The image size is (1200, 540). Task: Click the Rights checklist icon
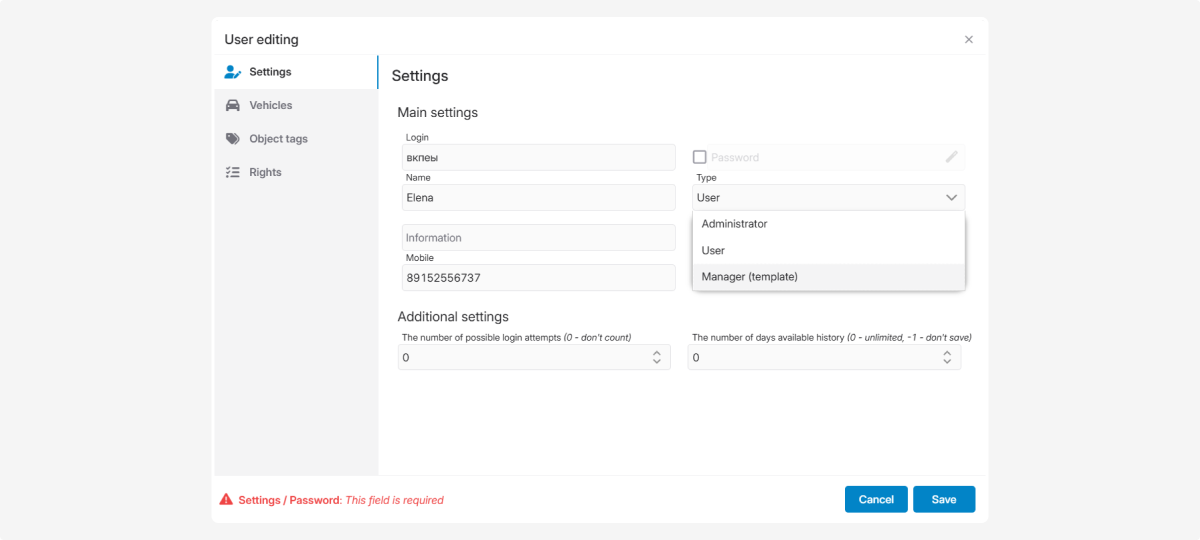click(x=232, y=172)
